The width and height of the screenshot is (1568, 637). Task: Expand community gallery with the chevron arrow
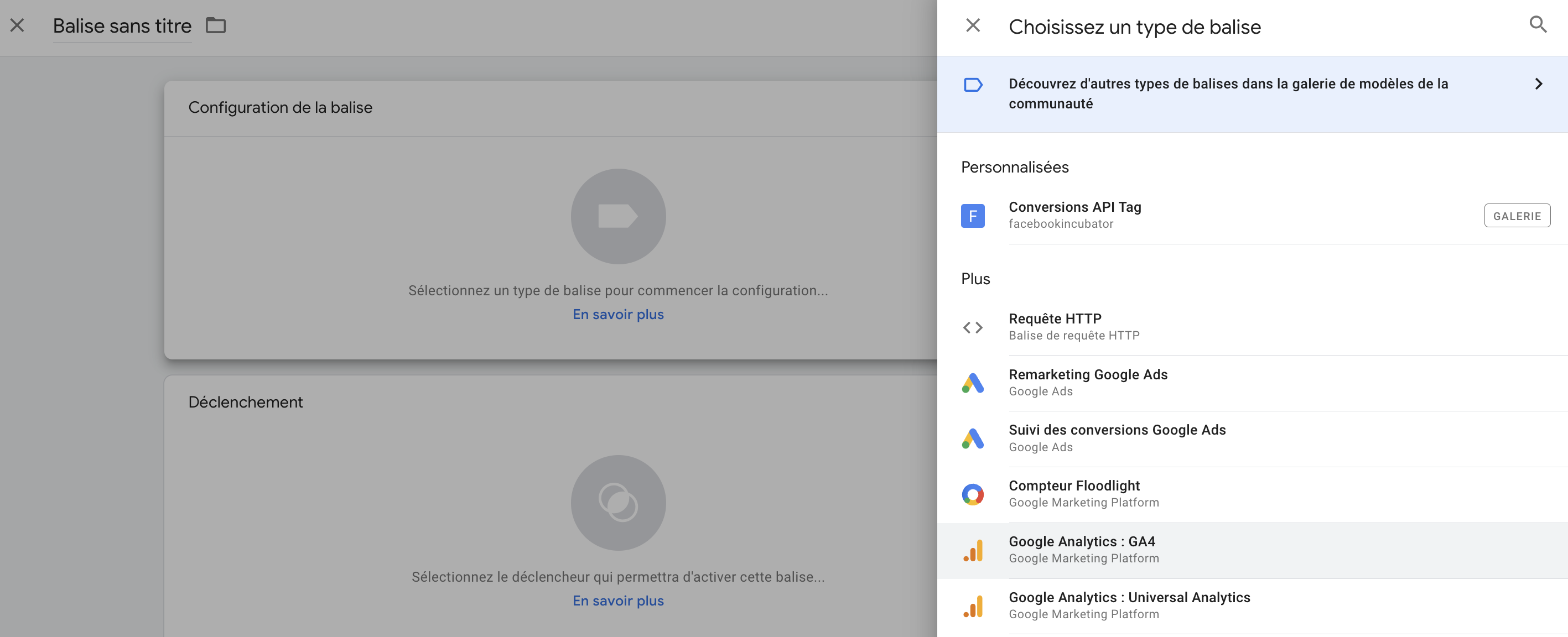click(1538, 84)
